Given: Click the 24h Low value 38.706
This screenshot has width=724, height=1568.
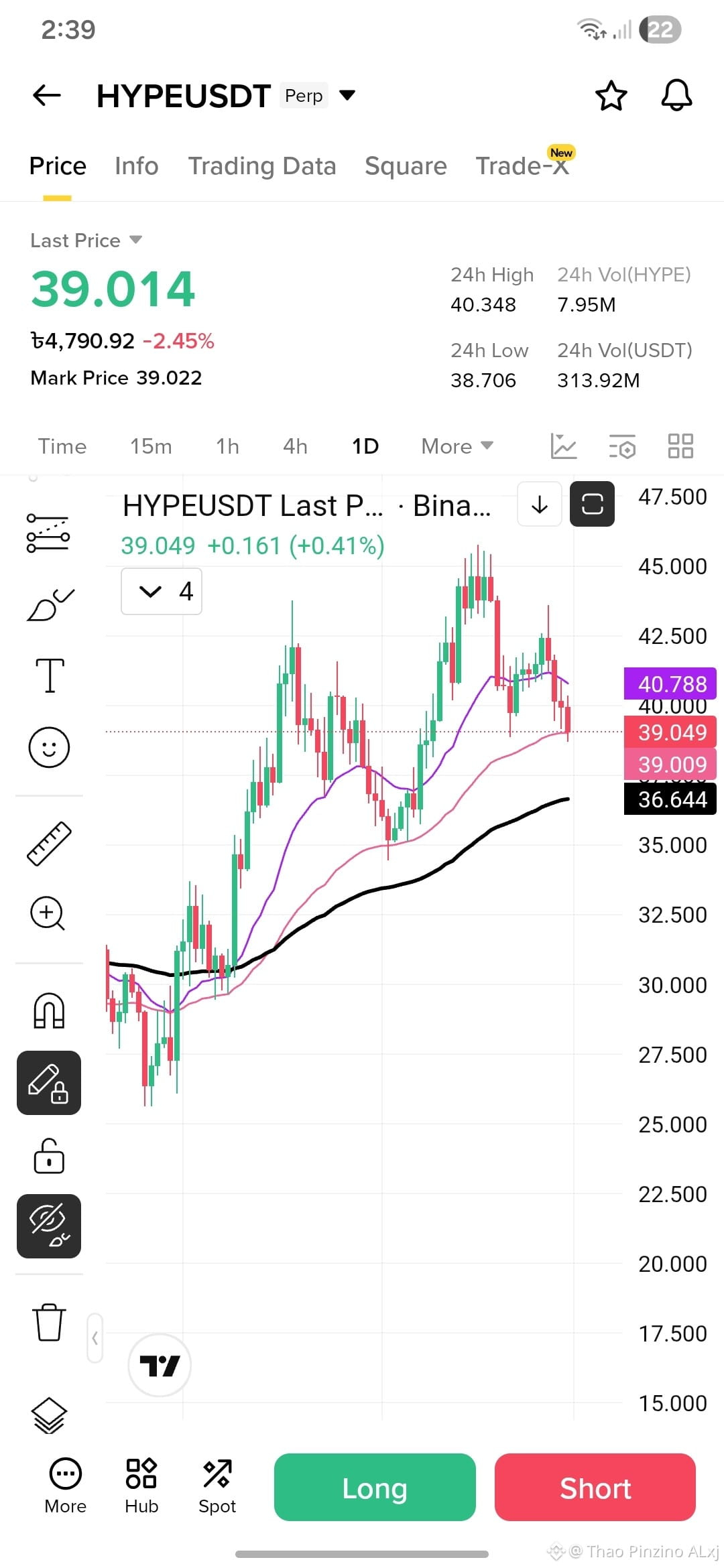Looking at the screenshot, I should (x=483, y=381).
